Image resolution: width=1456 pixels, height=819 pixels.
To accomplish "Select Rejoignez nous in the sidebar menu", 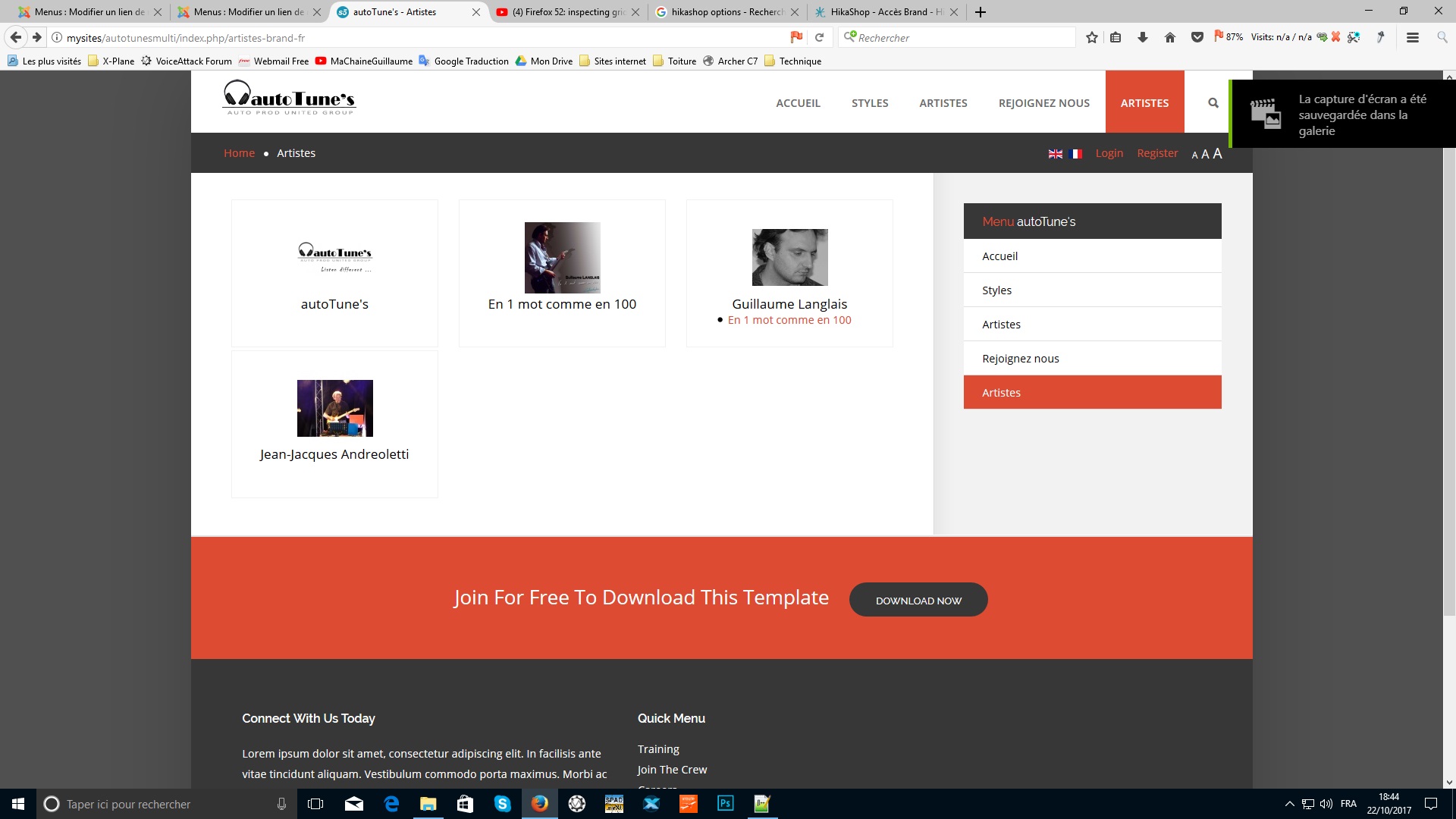I will (1020, 359).
